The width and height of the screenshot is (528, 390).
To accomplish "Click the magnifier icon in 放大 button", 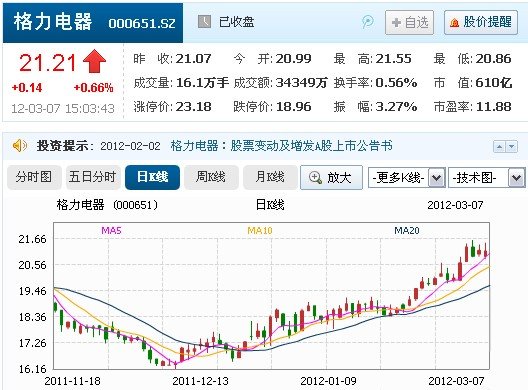I will pyautogui.click(x=315, y=177).
